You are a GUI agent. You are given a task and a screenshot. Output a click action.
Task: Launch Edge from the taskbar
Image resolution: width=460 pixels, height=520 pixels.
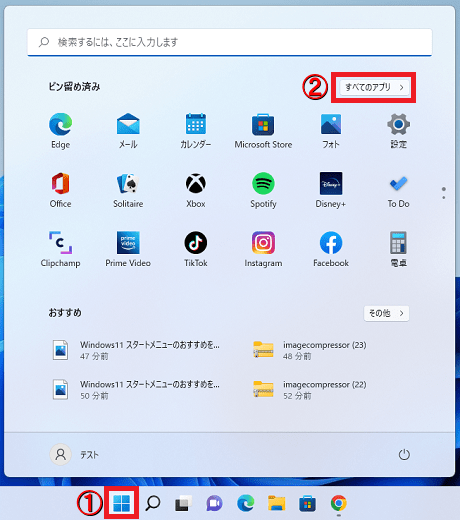pos(246,503)
